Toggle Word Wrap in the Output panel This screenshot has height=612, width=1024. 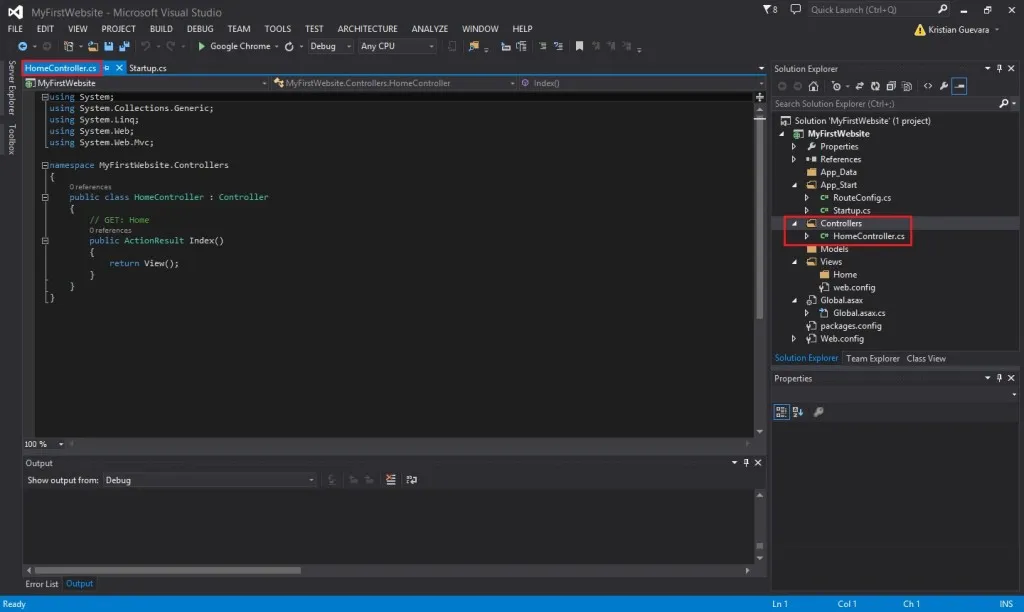411,479
